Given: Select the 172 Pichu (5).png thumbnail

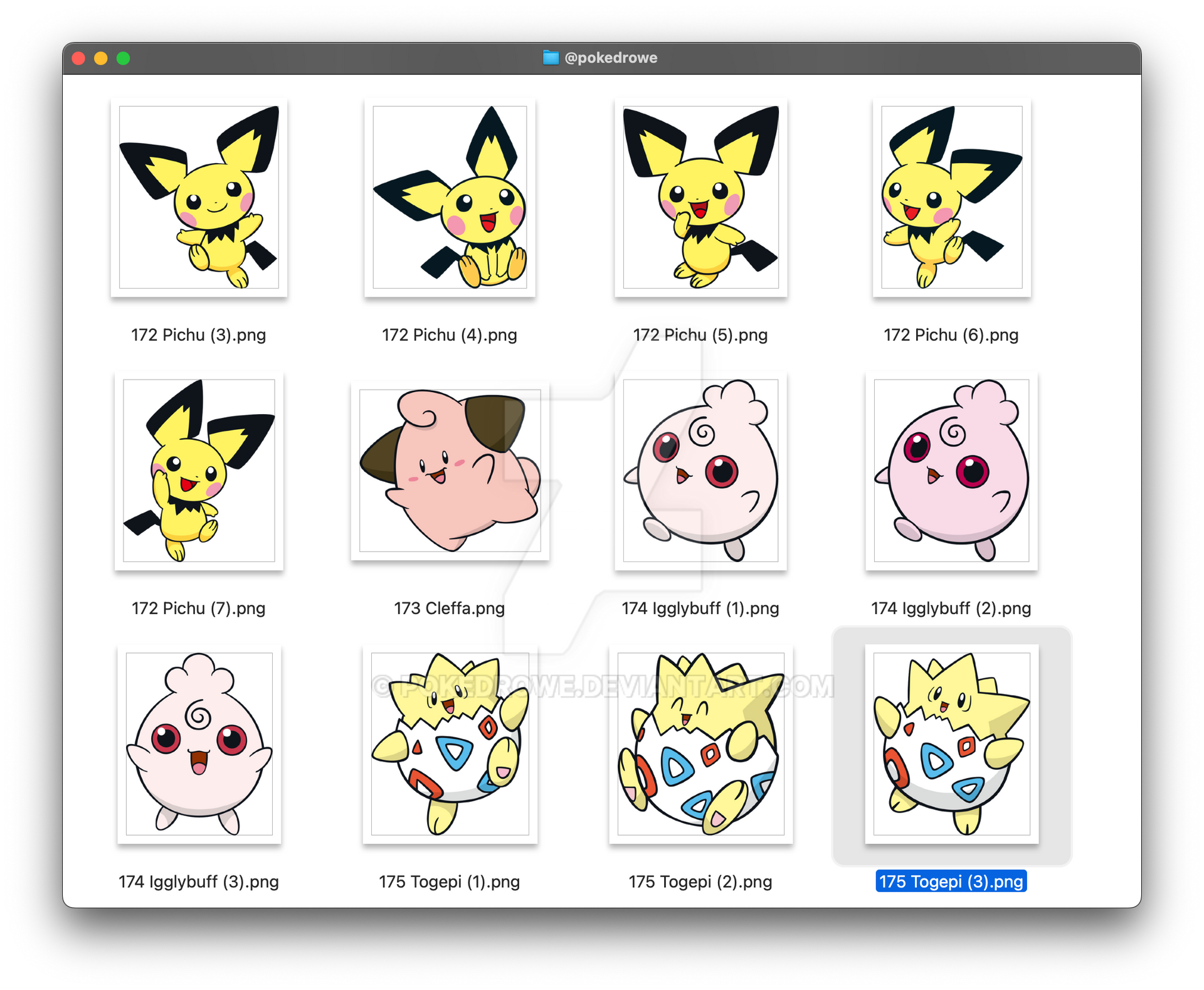Looking at the screenshot, I should [700, 197].
